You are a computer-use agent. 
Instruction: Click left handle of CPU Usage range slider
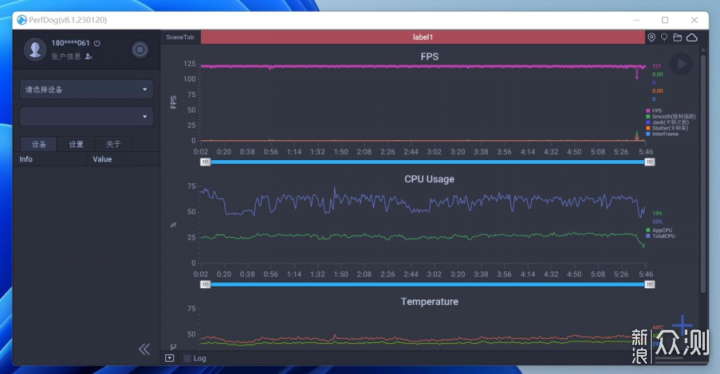point(205,285)
